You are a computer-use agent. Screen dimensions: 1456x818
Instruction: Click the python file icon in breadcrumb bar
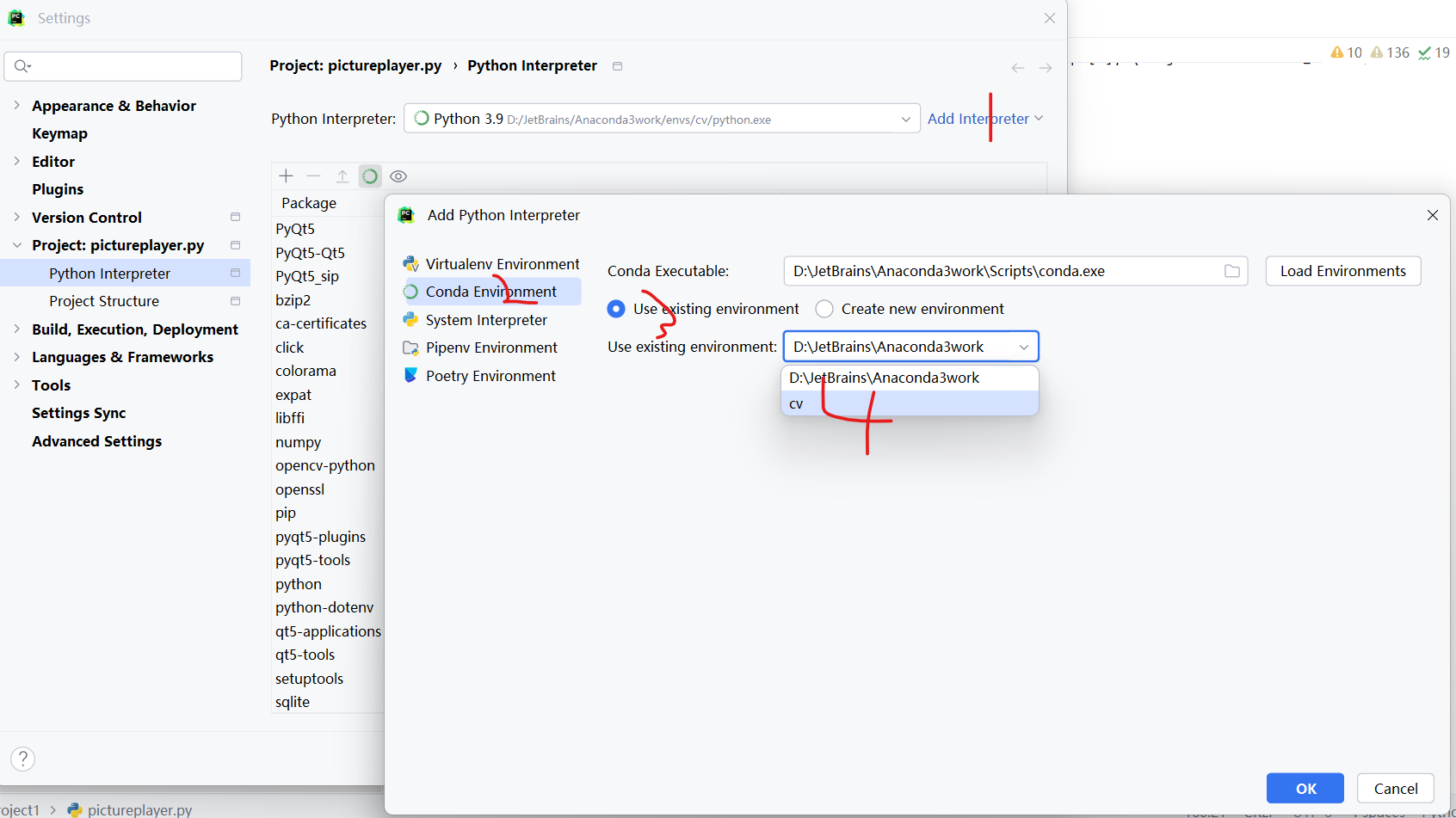coord(75,809)
